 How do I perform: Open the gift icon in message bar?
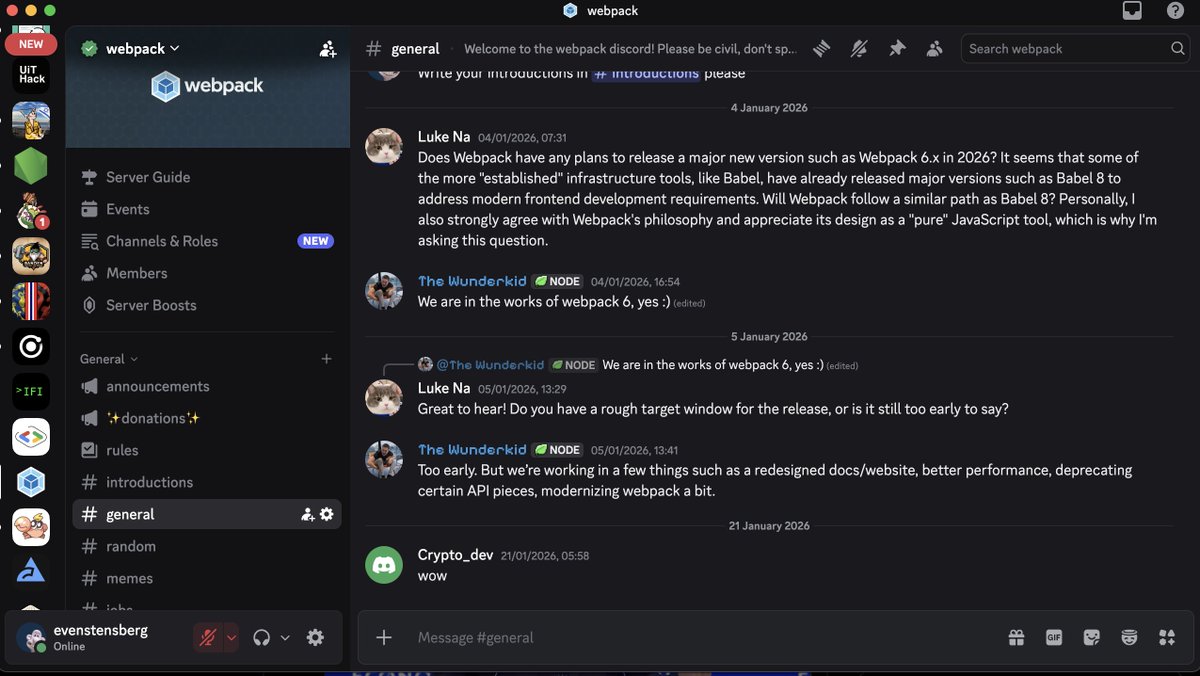point(1016,637)
